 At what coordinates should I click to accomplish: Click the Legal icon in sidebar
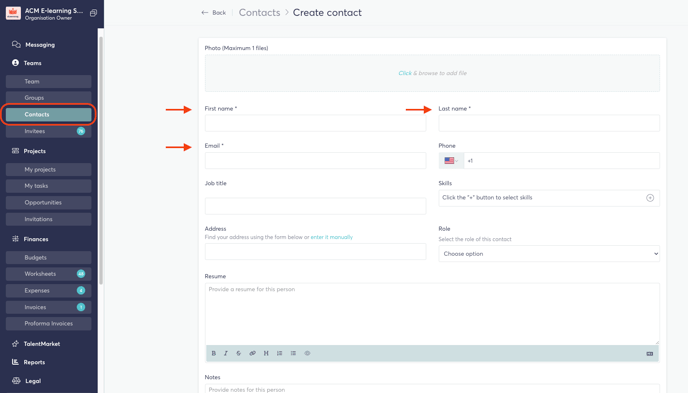pyautogui.click(x=16, y=381)
